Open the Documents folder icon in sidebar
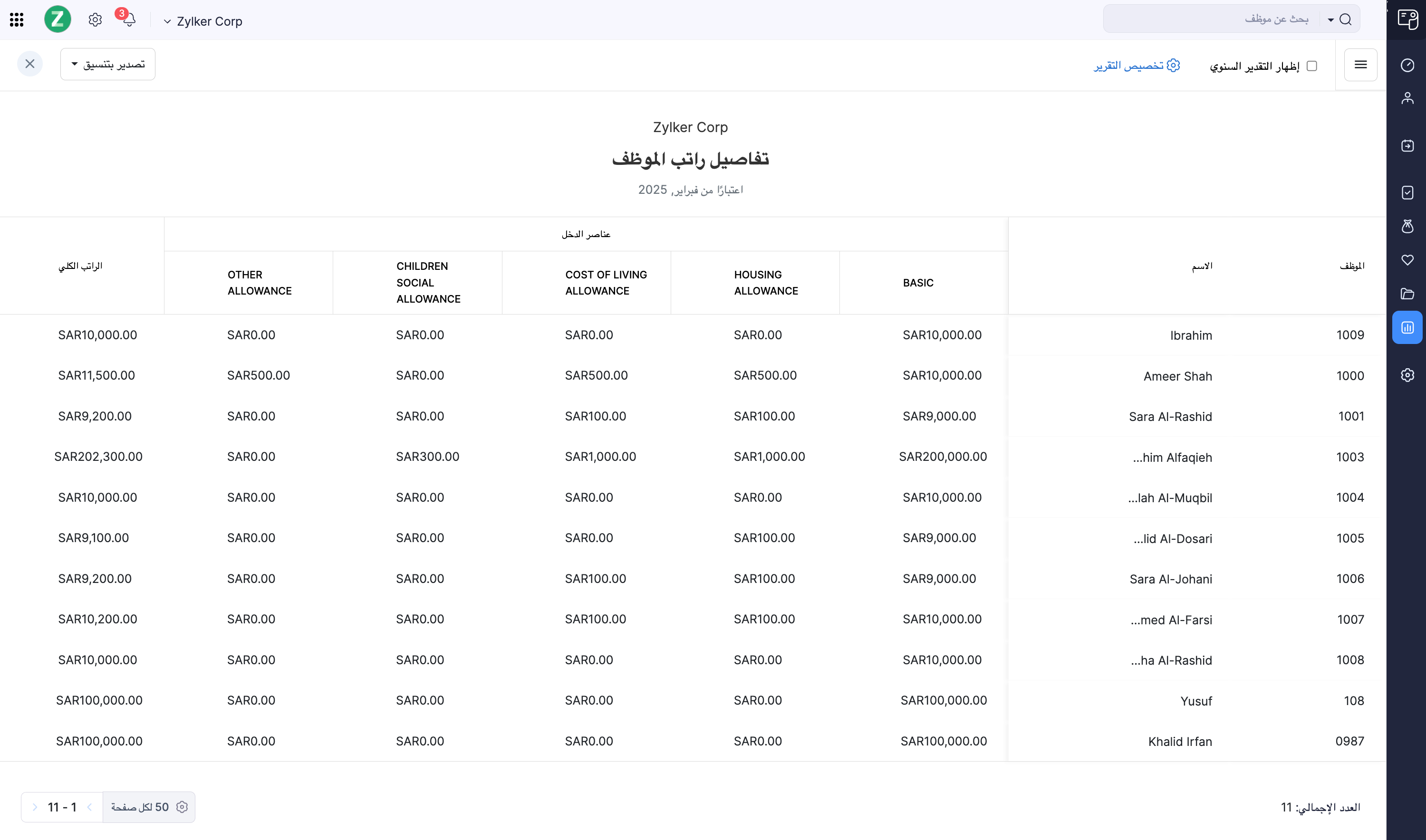 click(1408, 294)
